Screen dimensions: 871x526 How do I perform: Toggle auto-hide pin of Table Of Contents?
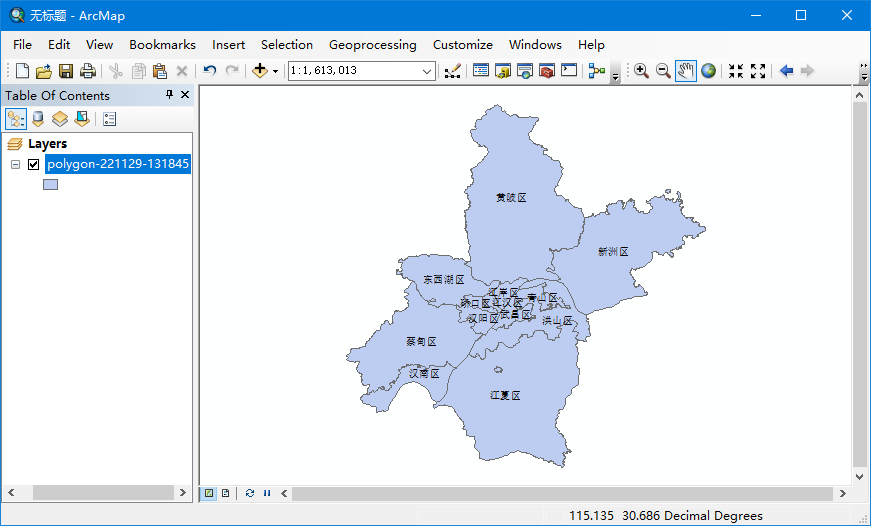point(169,95)
